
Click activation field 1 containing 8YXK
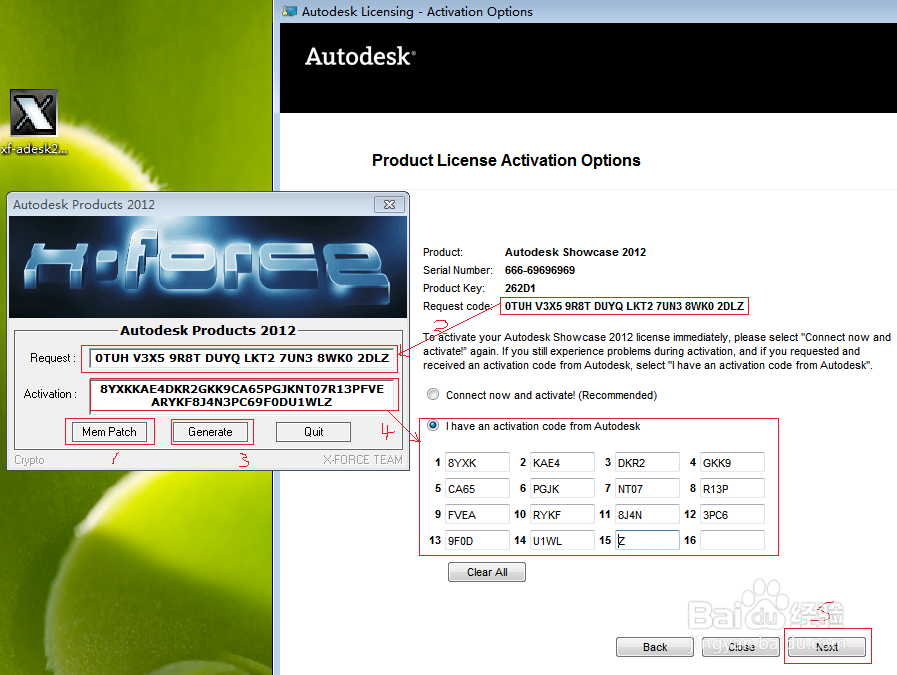[x=477, y=462]
